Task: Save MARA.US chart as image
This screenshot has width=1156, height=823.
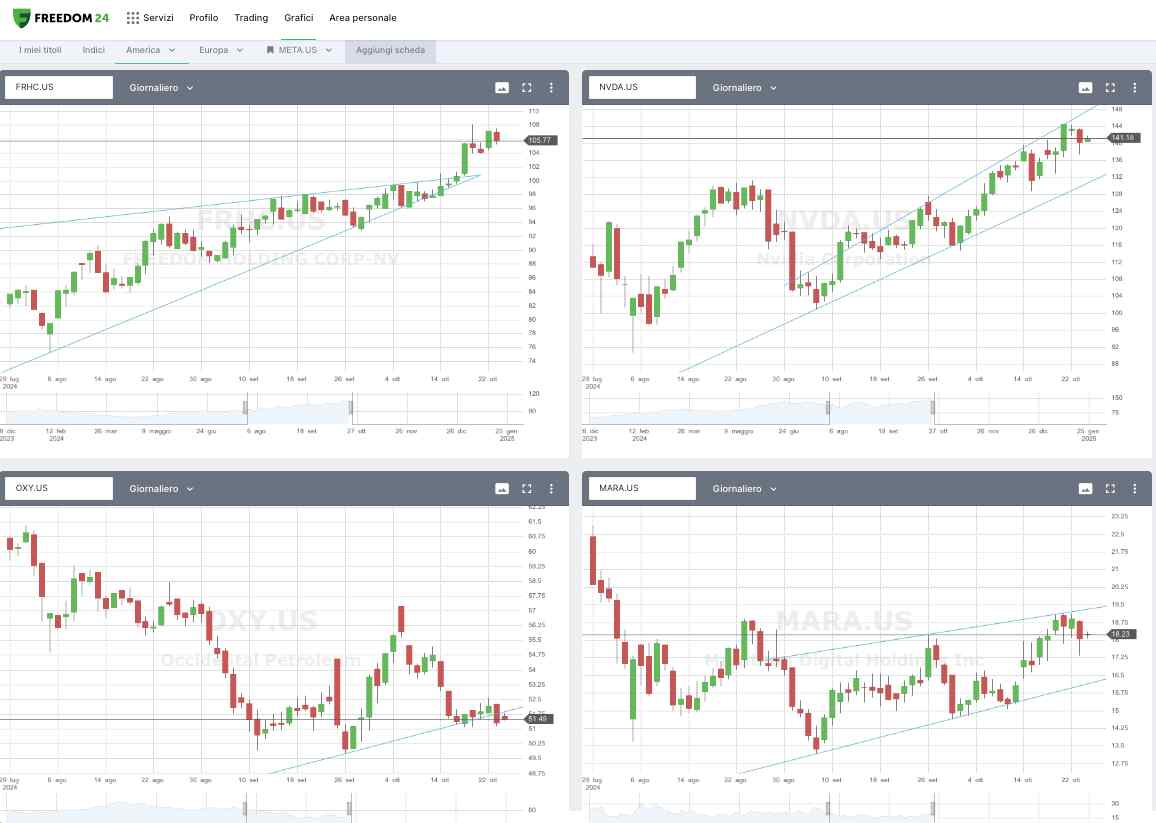Action: click(x=1085, y=489)
